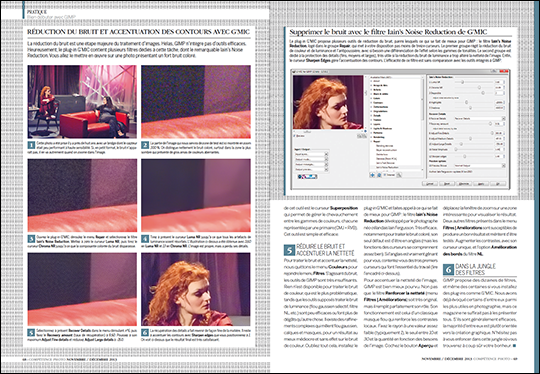Click the Maximize button in G'MIC
Screen dimensions: 540x374
[x=464, y=184]
